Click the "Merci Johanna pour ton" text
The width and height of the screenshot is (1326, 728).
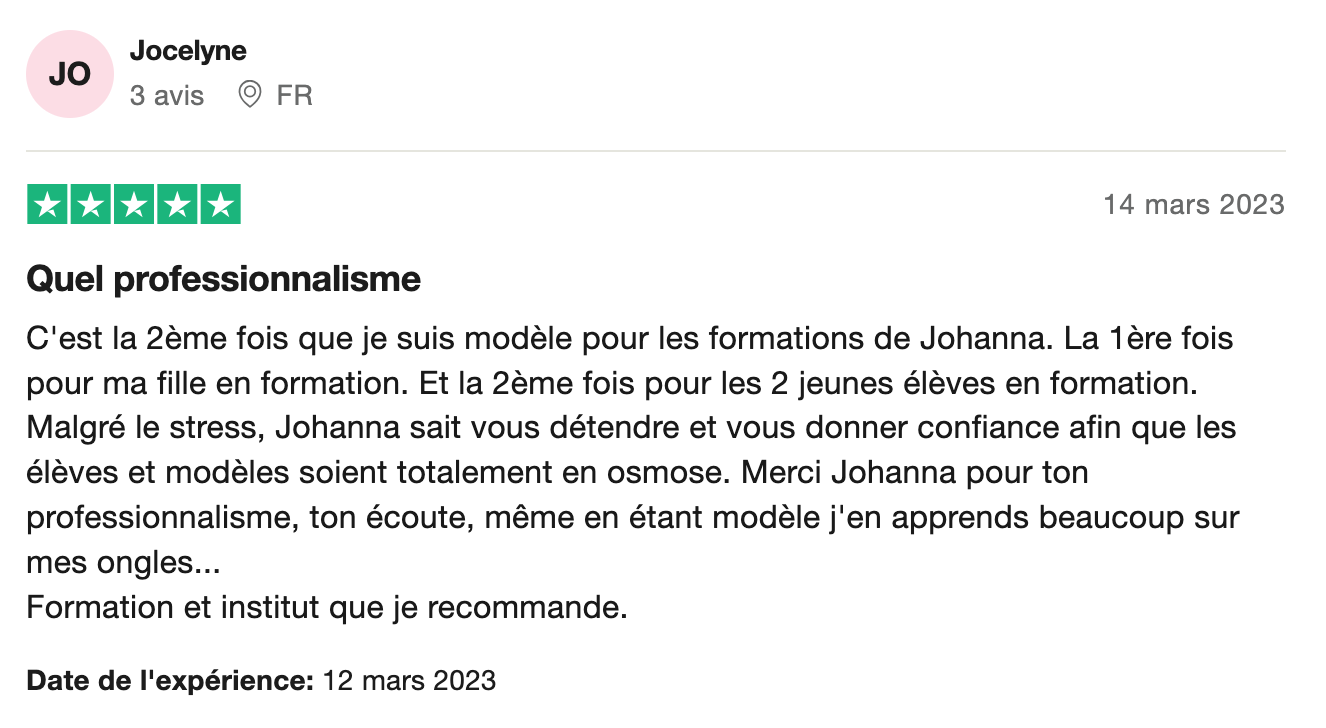915,473
